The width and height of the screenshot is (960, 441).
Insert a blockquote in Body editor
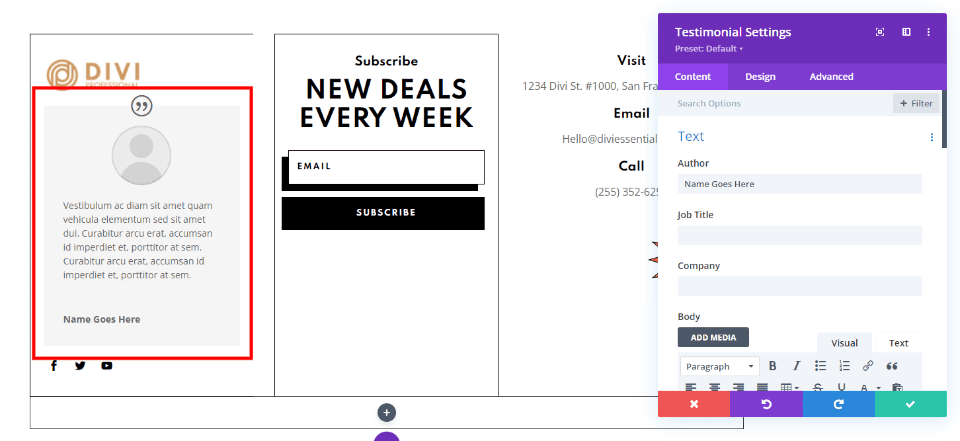[892, 366]
